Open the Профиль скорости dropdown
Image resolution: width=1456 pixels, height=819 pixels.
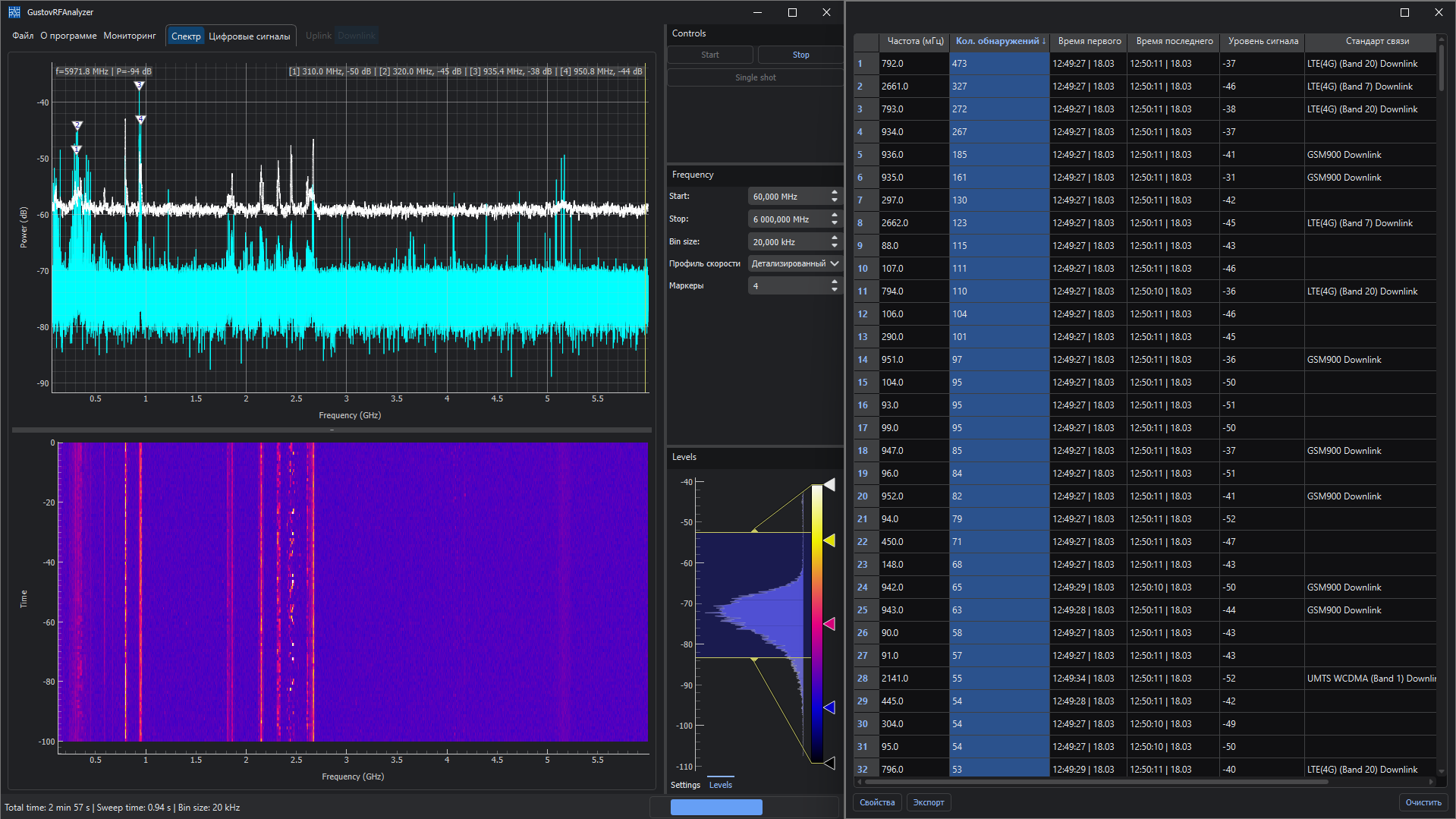click(794, 263)
